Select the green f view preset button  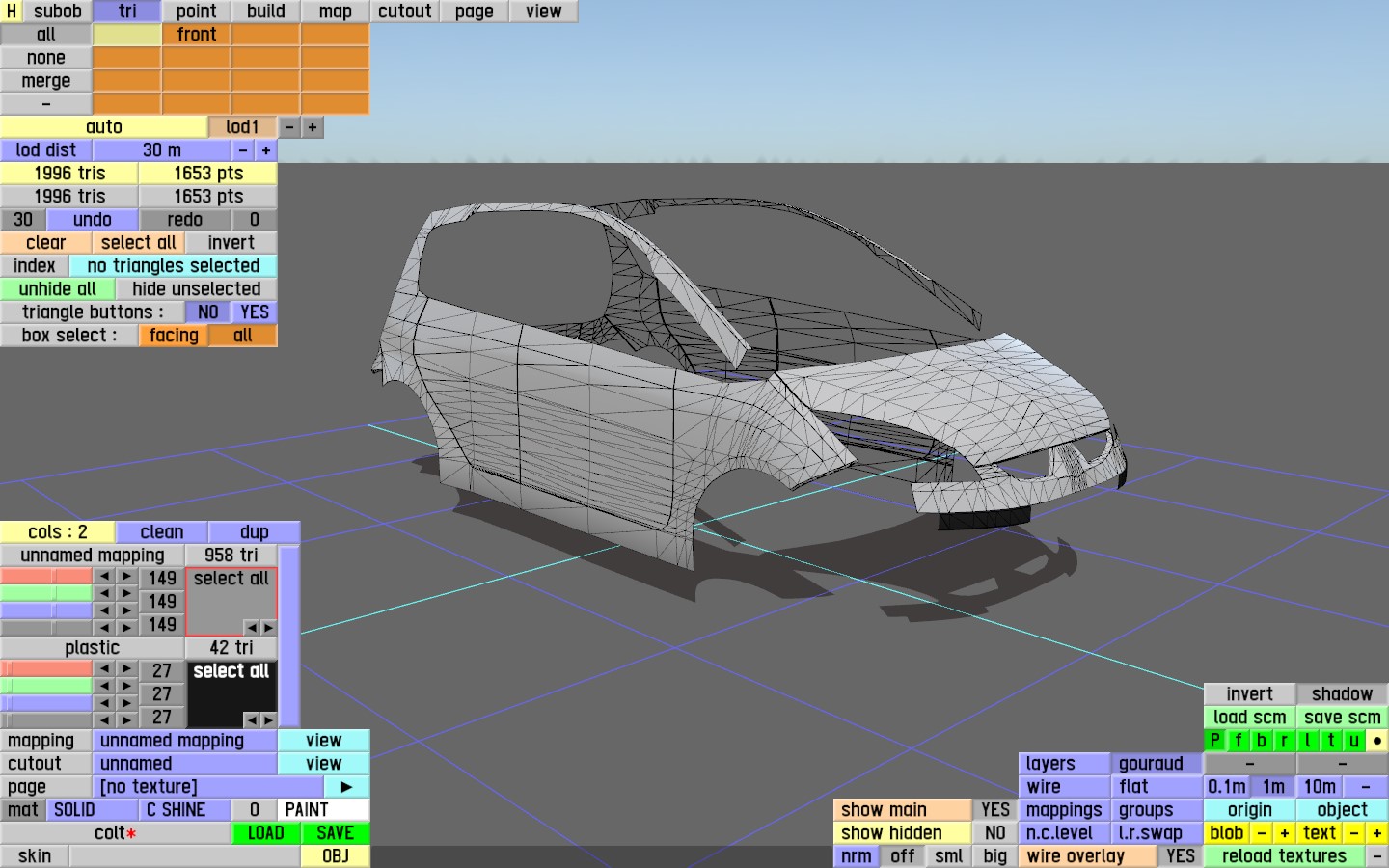point(1239,741)
